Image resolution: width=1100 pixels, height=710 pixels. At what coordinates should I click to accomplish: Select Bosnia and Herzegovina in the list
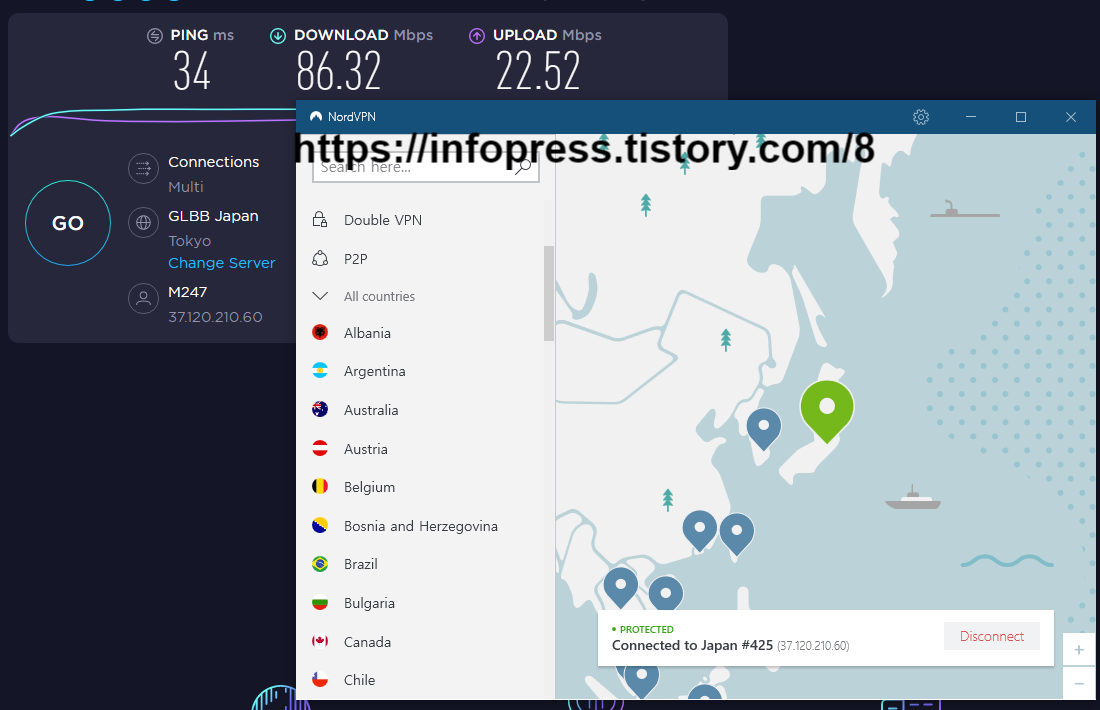coord(420,525)
